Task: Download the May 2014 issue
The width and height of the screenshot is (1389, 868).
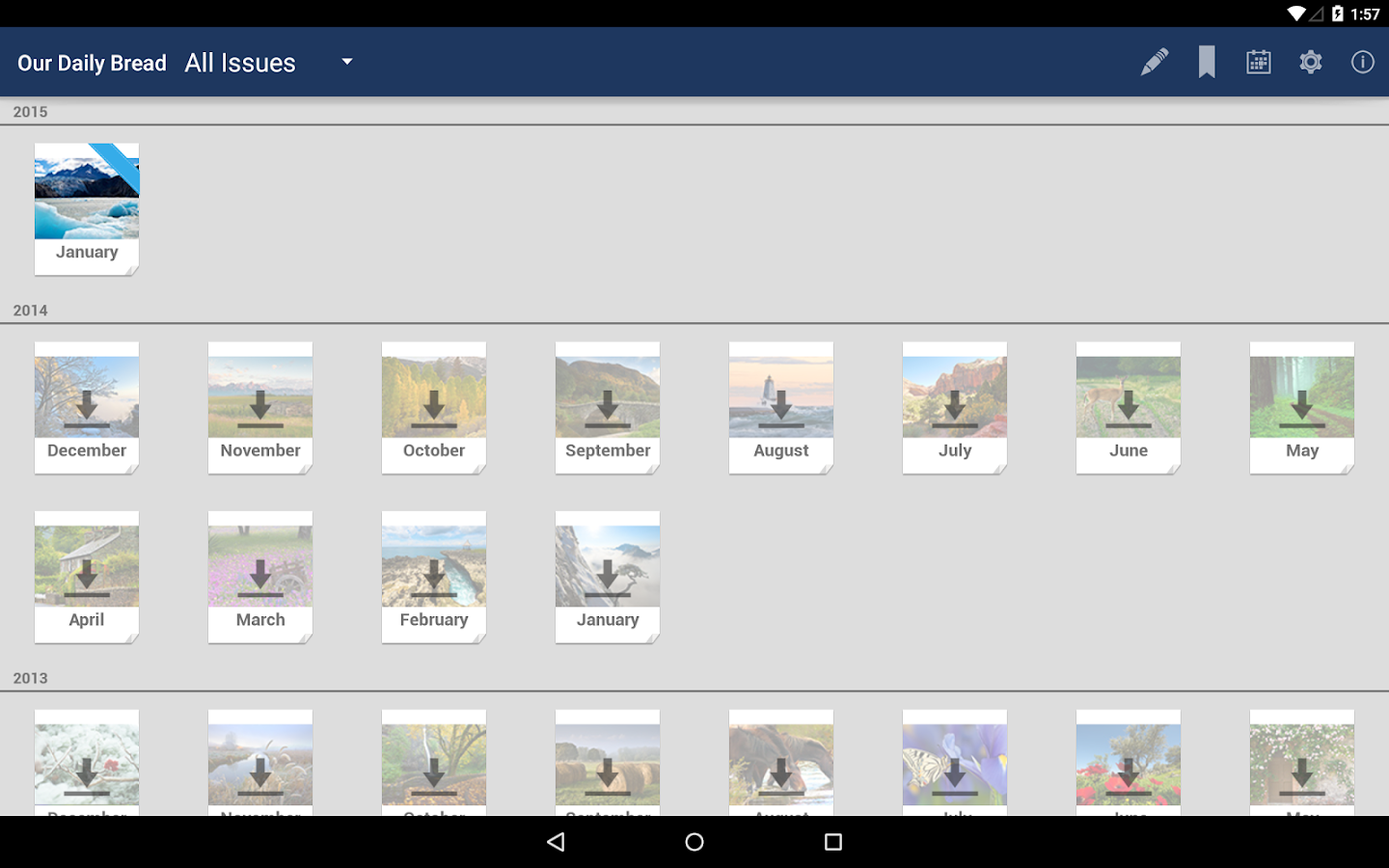Action: (1302, 408)
